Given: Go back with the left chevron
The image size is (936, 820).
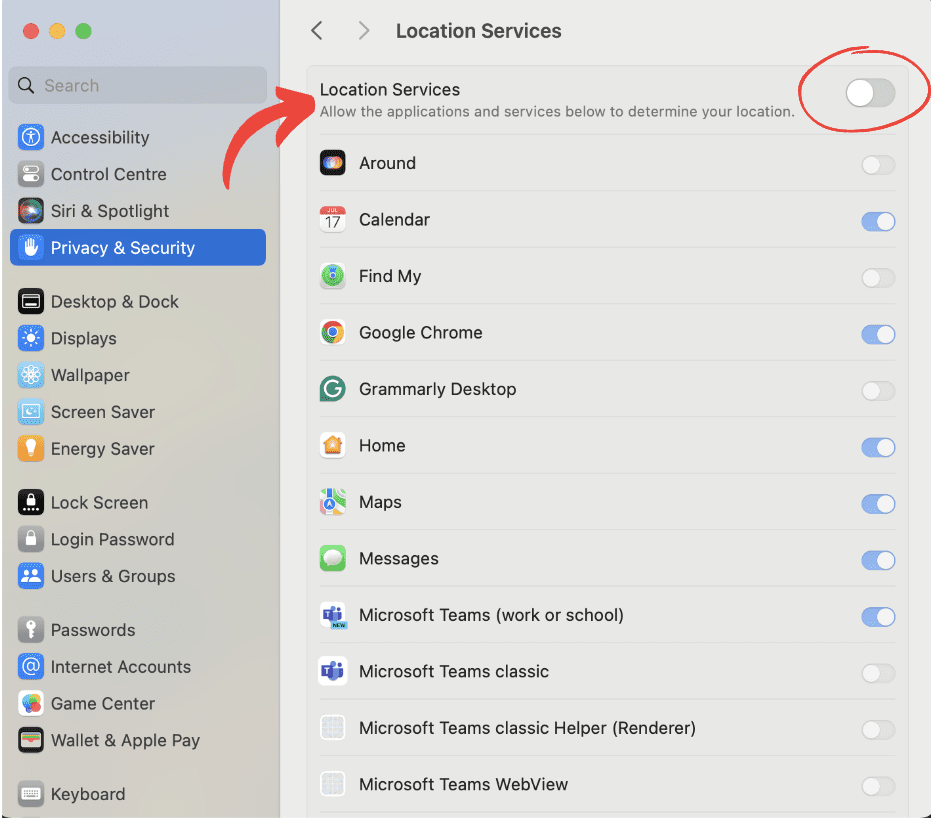Looking at the screenshot, I should pos(317,30).
